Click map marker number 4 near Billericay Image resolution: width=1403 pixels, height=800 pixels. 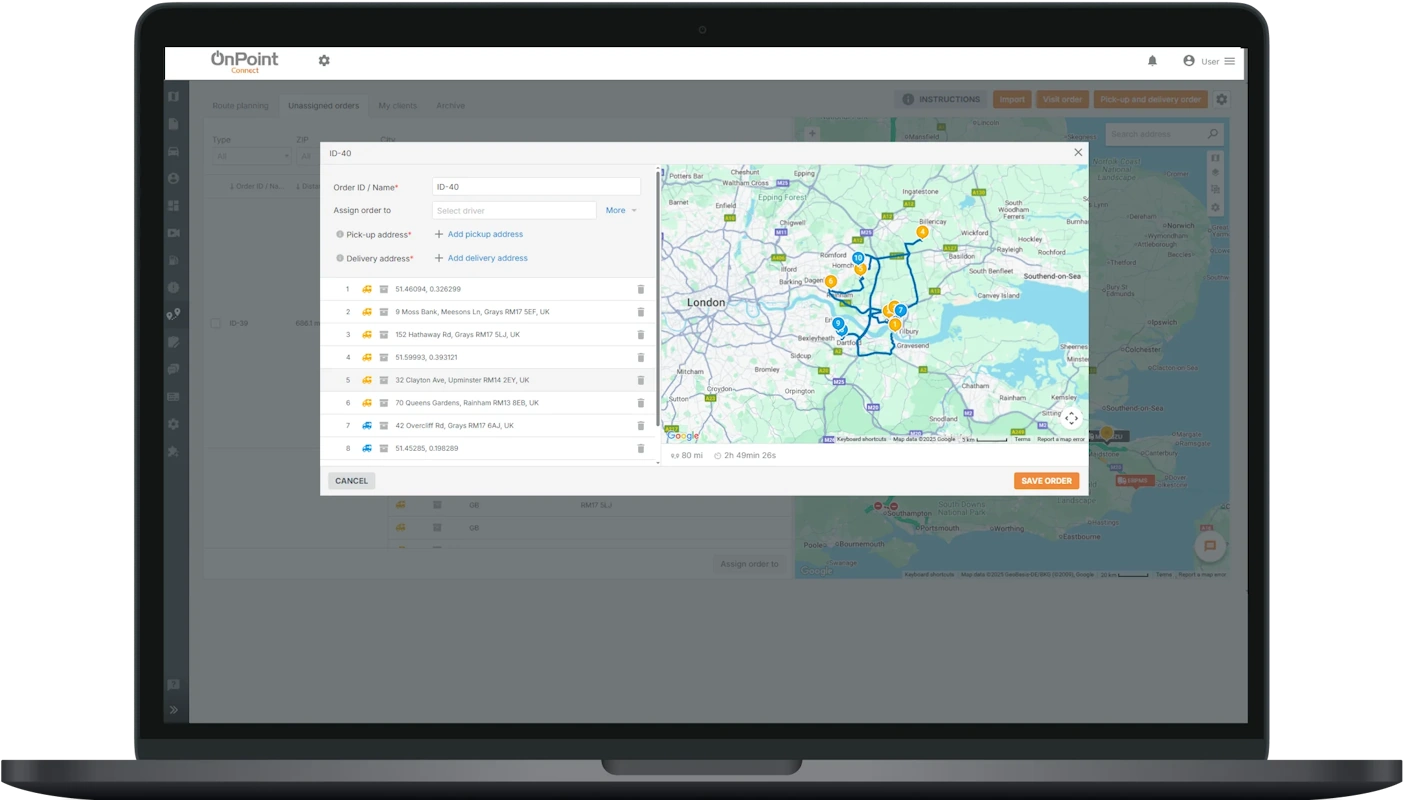pyautogui.click(x=922, y=232)
